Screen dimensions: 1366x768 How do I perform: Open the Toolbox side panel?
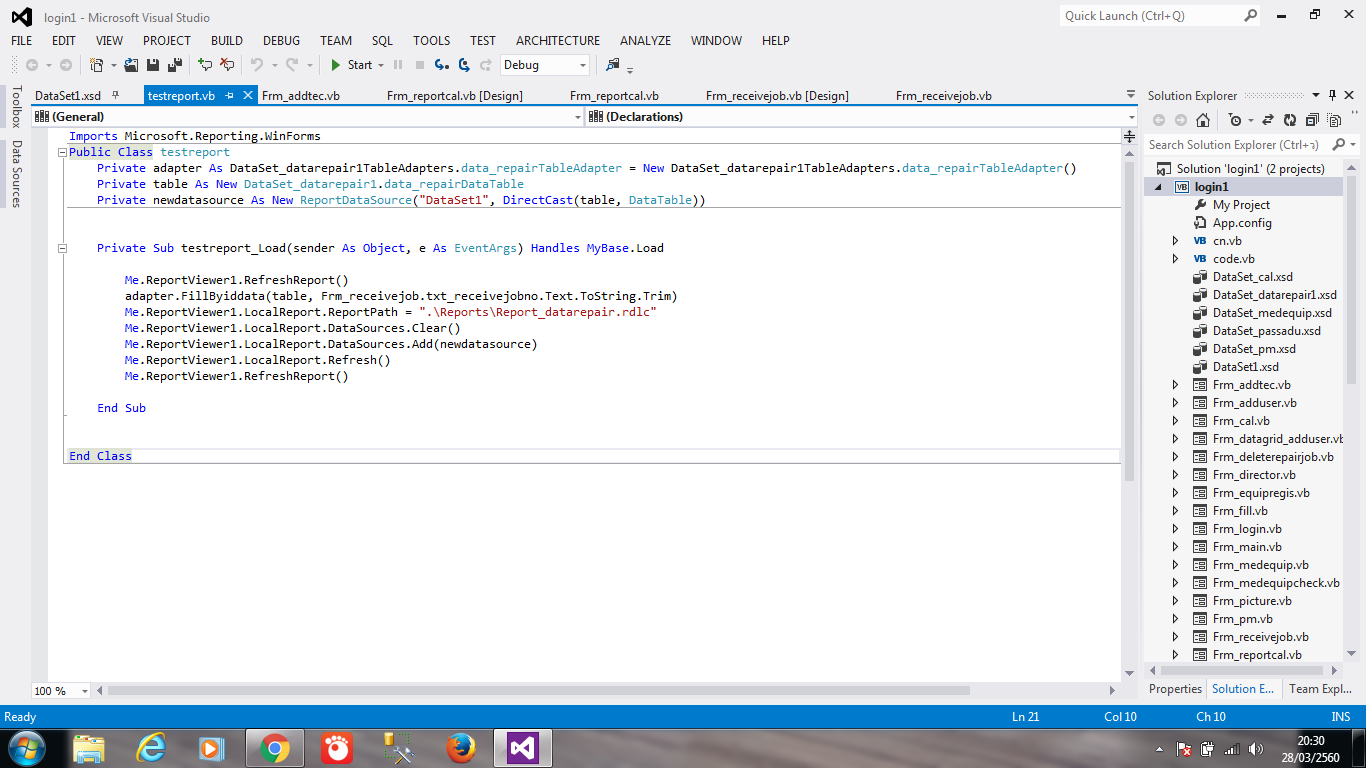pyautogui.click(x=16, y=107)
